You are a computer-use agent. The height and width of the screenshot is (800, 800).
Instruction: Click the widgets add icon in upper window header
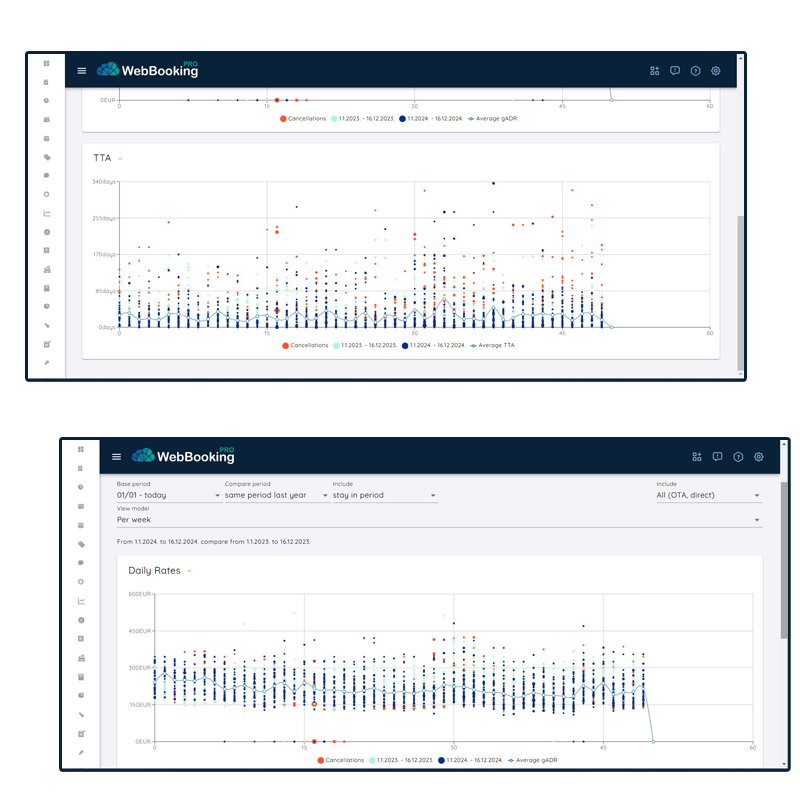655,71
